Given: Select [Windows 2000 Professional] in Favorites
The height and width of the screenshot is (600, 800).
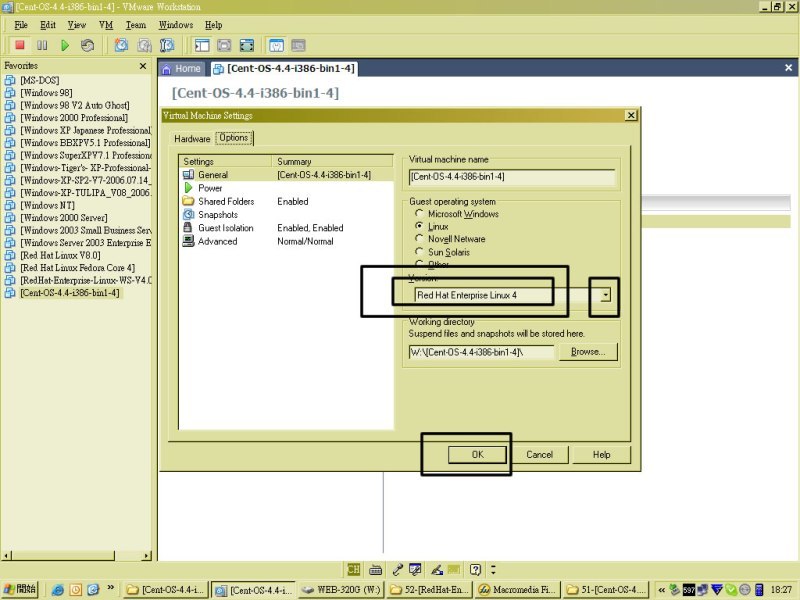Looking at the screenshot, I should pos(74,118).
